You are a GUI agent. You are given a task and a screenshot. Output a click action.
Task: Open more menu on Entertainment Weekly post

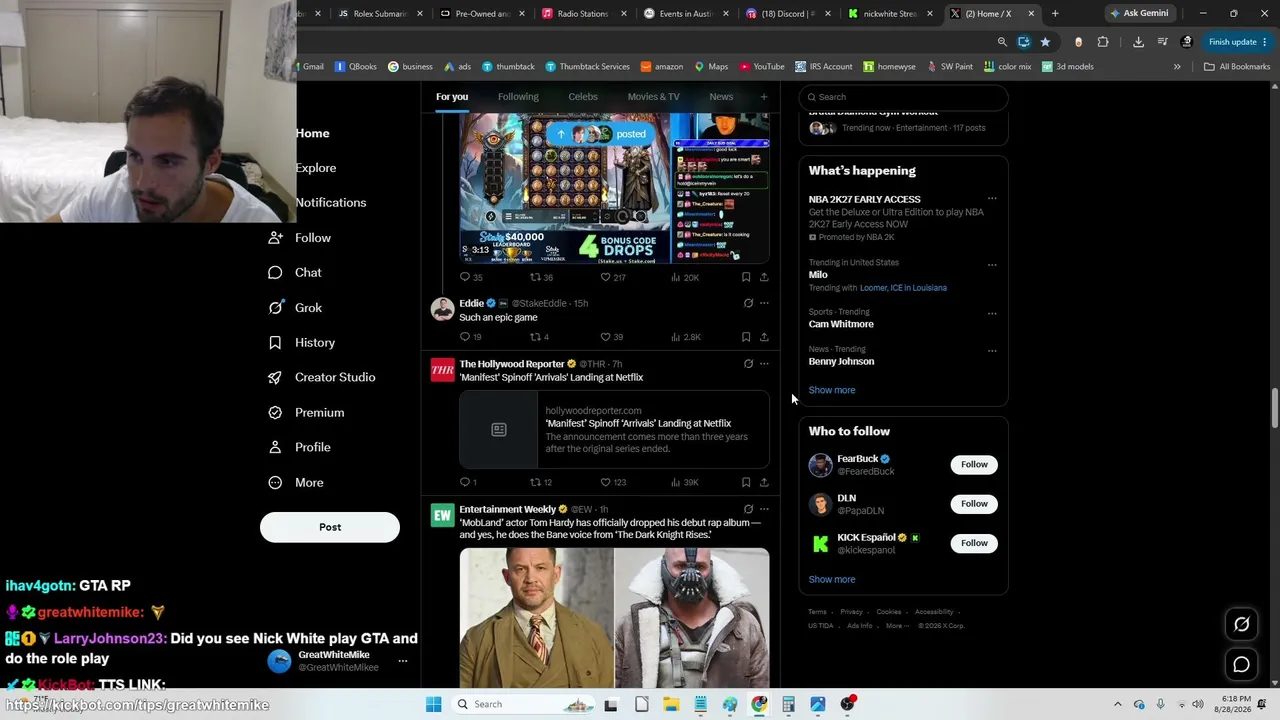pos(764,509)
